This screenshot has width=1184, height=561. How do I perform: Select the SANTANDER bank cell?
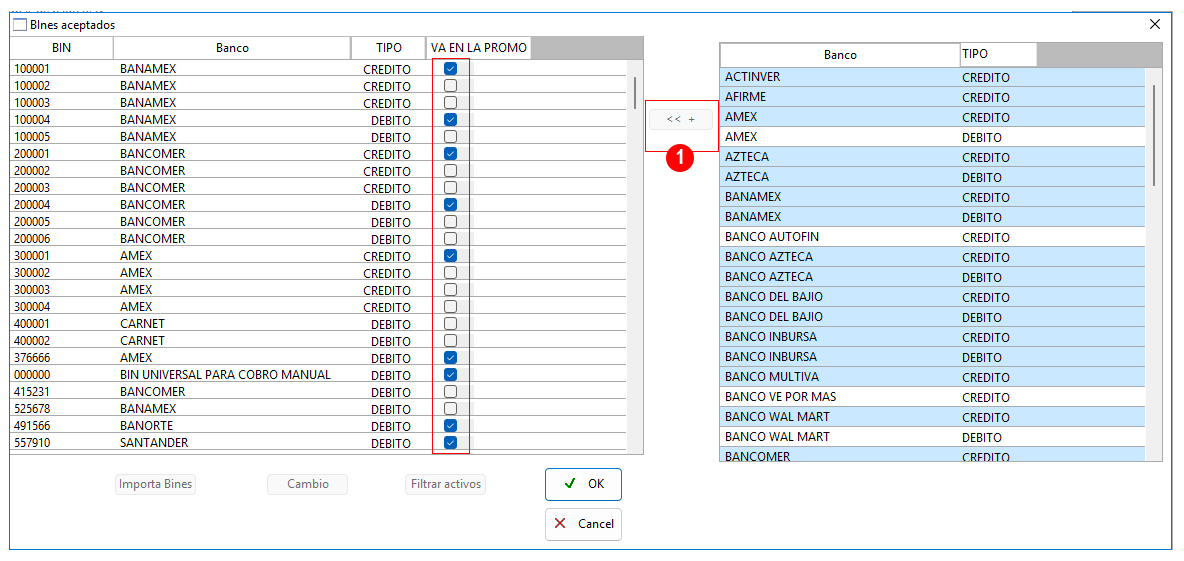[x=232, y=442]
